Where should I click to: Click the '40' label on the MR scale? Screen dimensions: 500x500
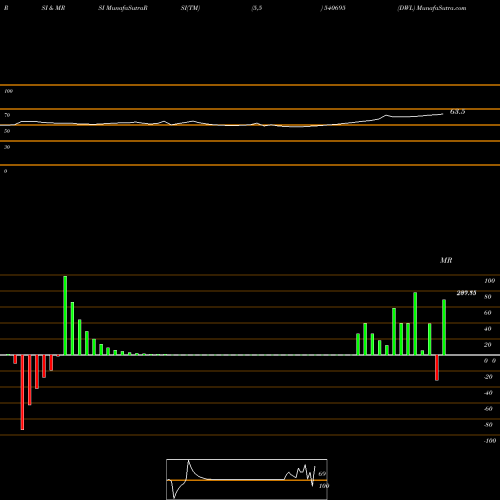488,329
